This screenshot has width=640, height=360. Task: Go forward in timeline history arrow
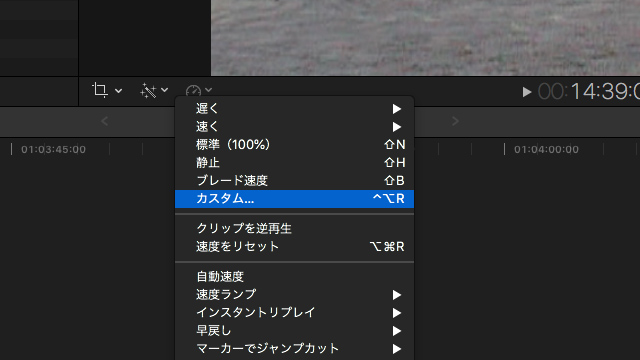(x=456, y=121)
